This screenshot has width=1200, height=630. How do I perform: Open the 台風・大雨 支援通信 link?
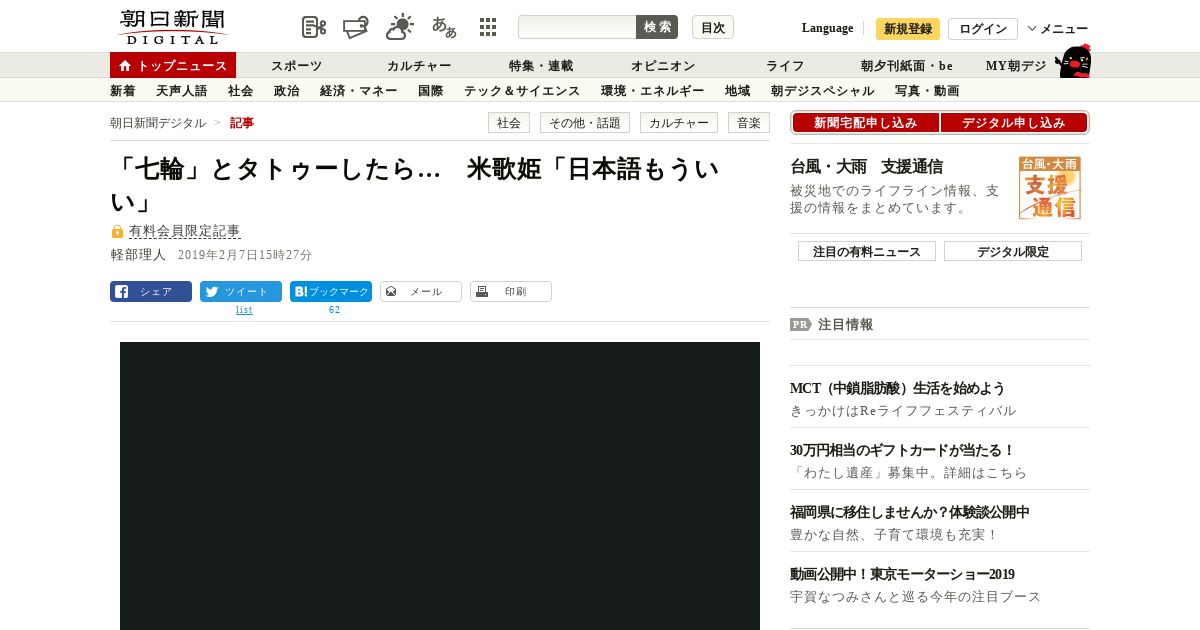coord(866,167)
